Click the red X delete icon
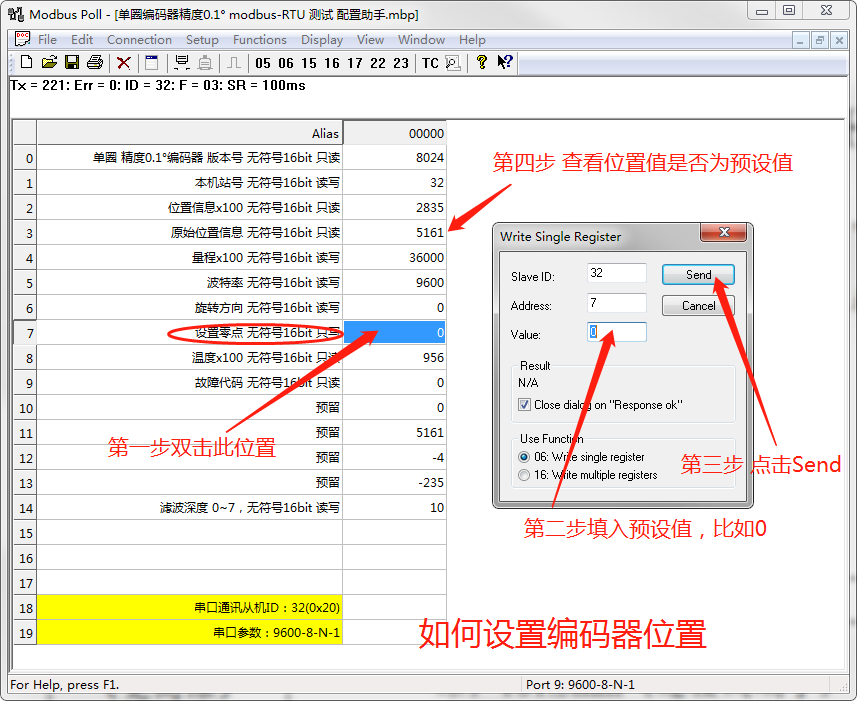The height and width of the screenshot is (701, 857). 124,63
